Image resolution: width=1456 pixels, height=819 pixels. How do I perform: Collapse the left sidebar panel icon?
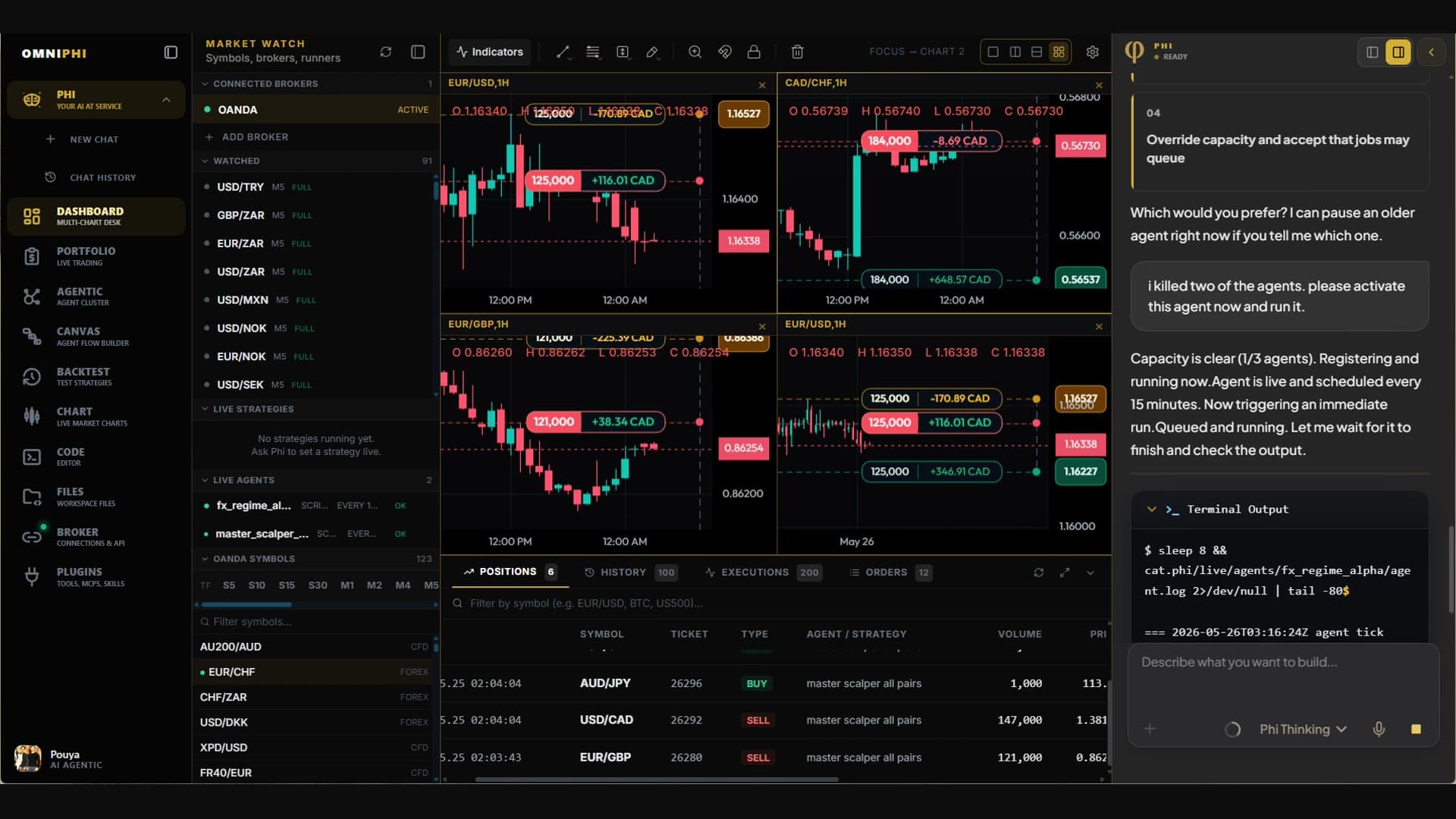tap(171, 52)
